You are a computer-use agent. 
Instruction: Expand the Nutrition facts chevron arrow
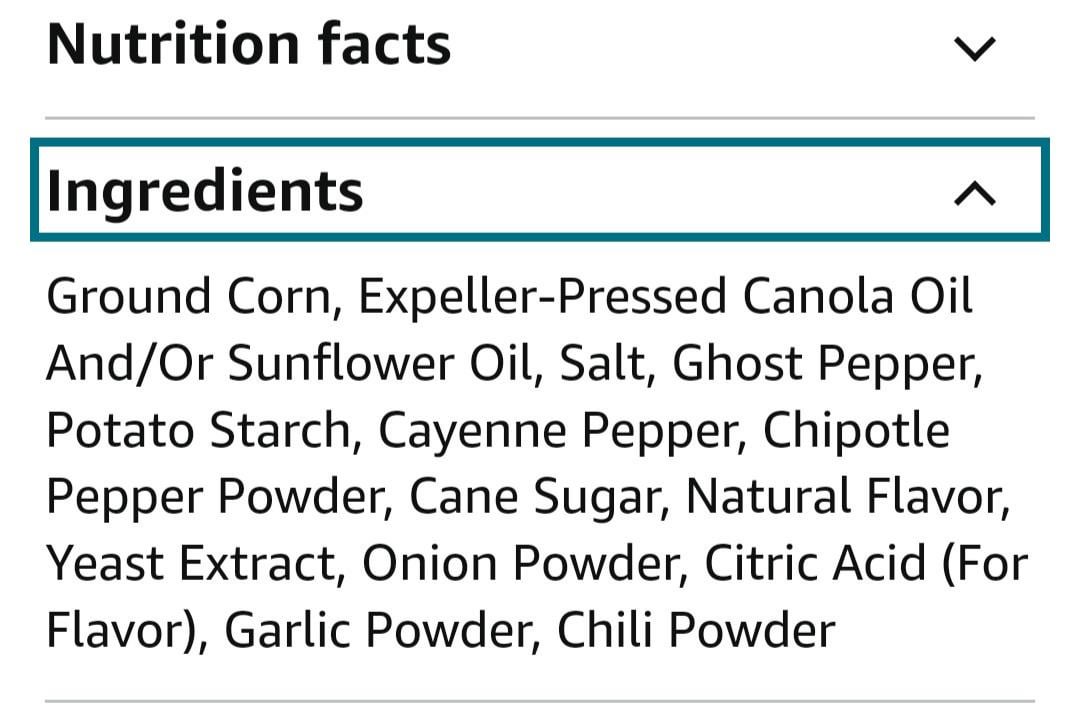pos(975,48)
